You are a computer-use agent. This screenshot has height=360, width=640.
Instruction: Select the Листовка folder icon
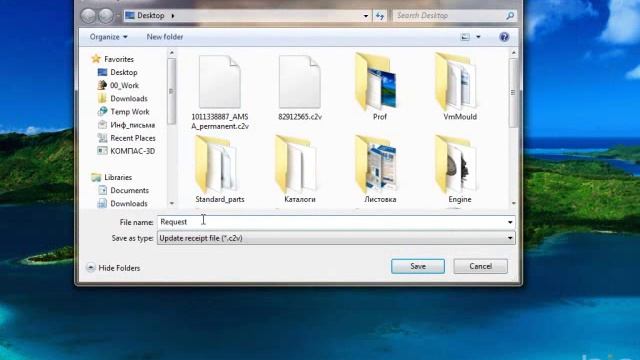click(376, 164)
